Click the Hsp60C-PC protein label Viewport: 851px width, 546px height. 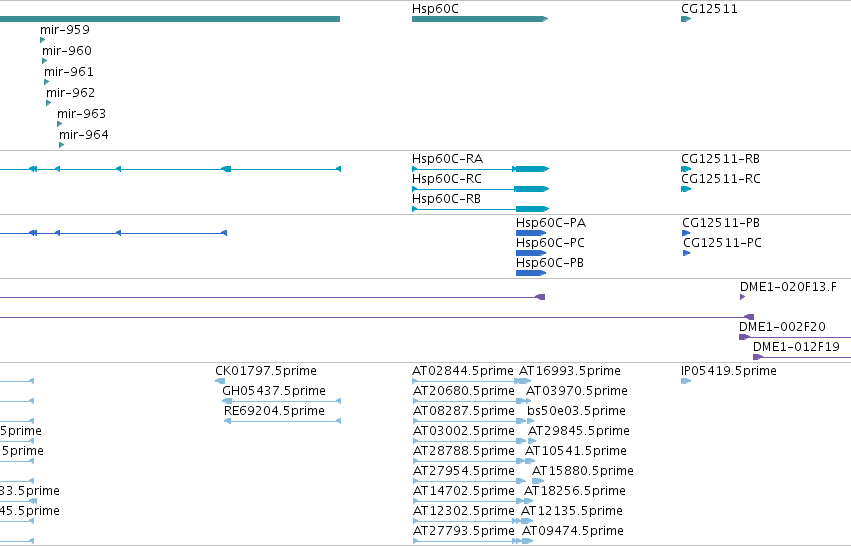(550, 243)
